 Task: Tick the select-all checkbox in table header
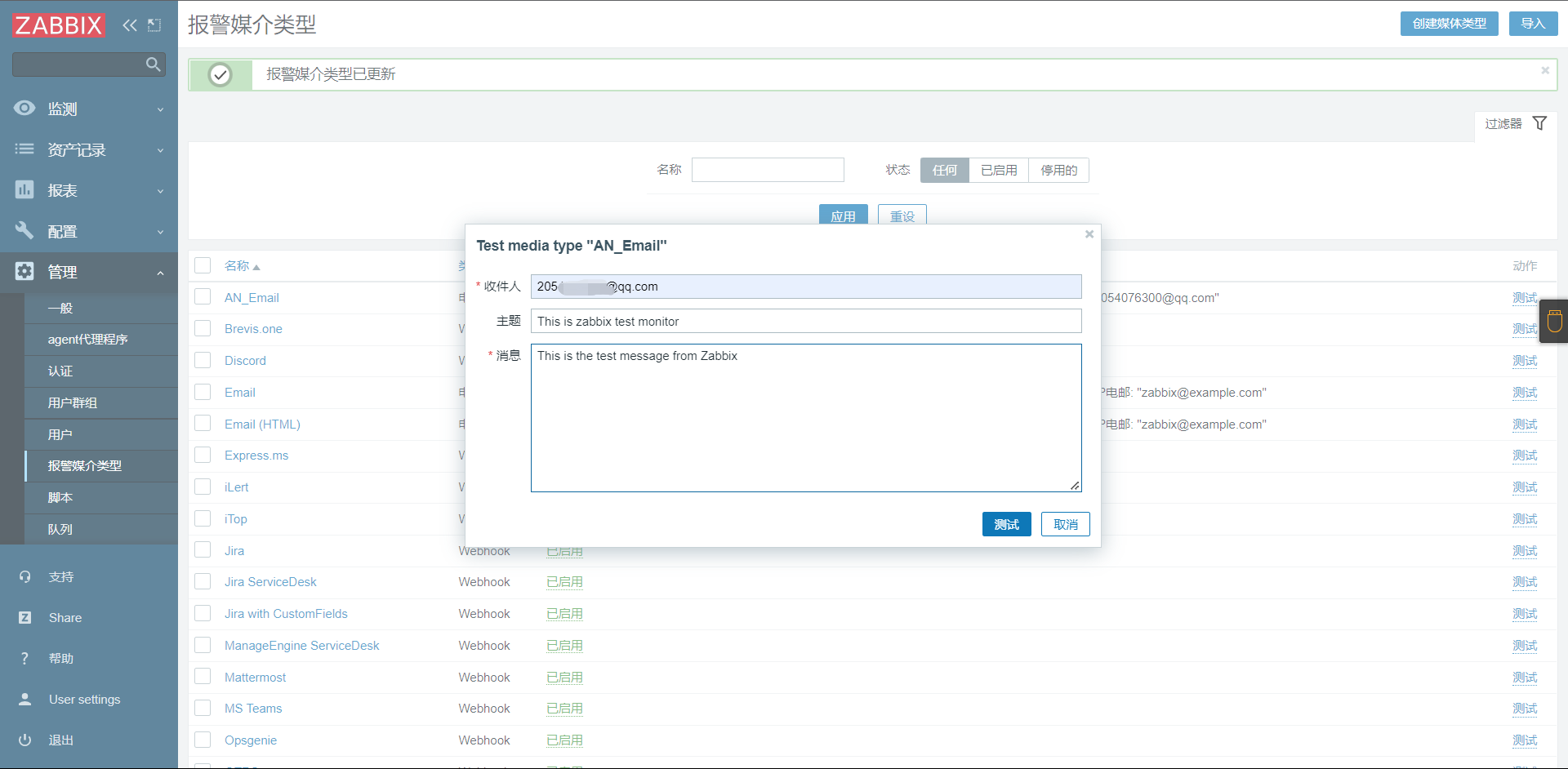click(x=203, y=265)
